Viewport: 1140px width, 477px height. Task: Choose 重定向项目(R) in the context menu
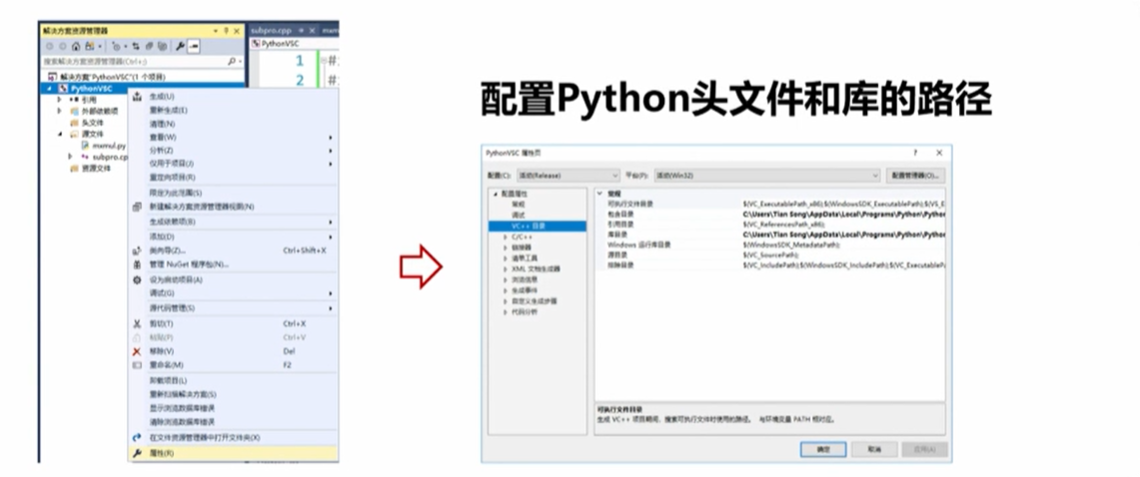(233, 177)
